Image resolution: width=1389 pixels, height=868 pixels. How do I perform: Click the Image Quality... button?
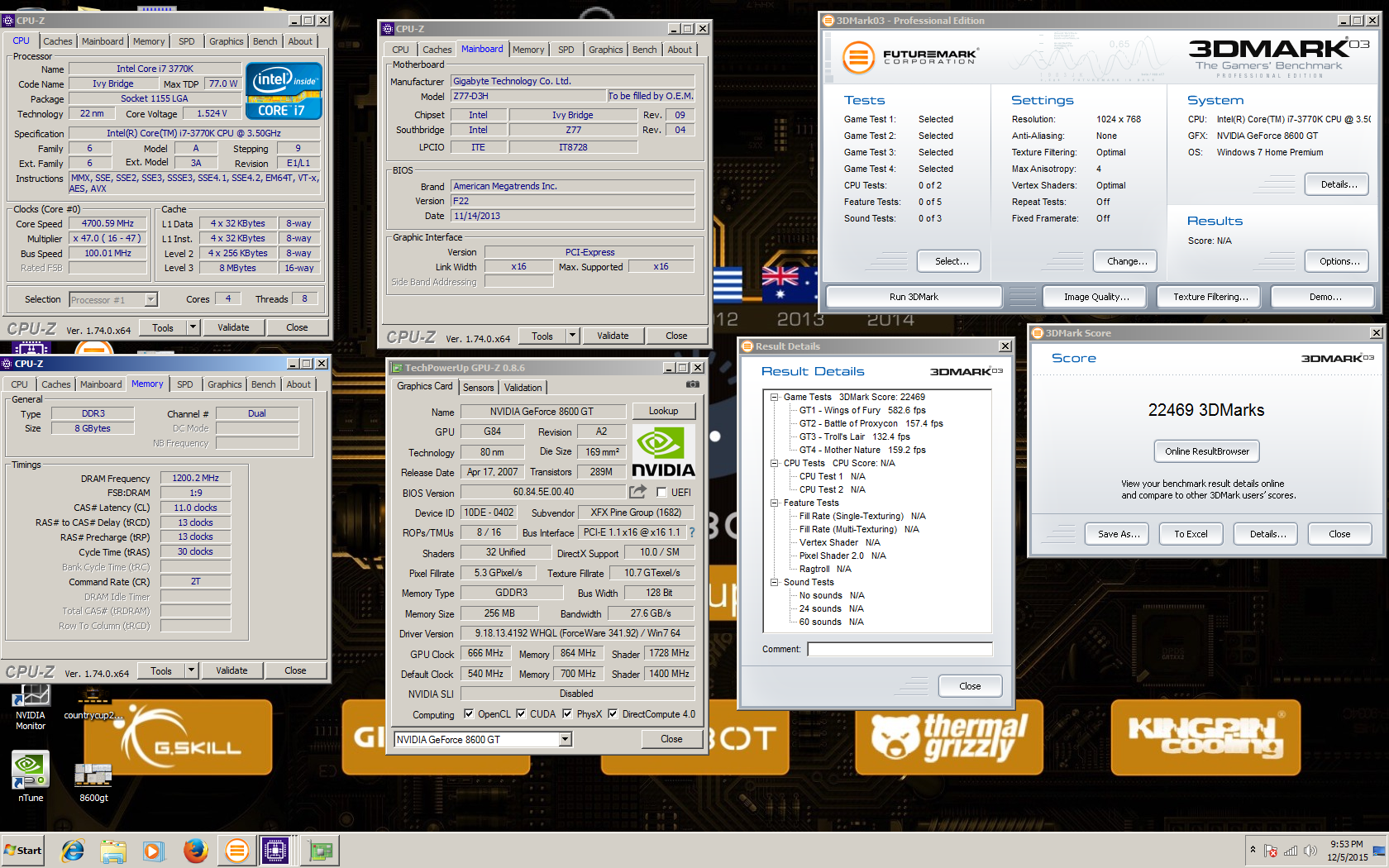pos(1095,297)
